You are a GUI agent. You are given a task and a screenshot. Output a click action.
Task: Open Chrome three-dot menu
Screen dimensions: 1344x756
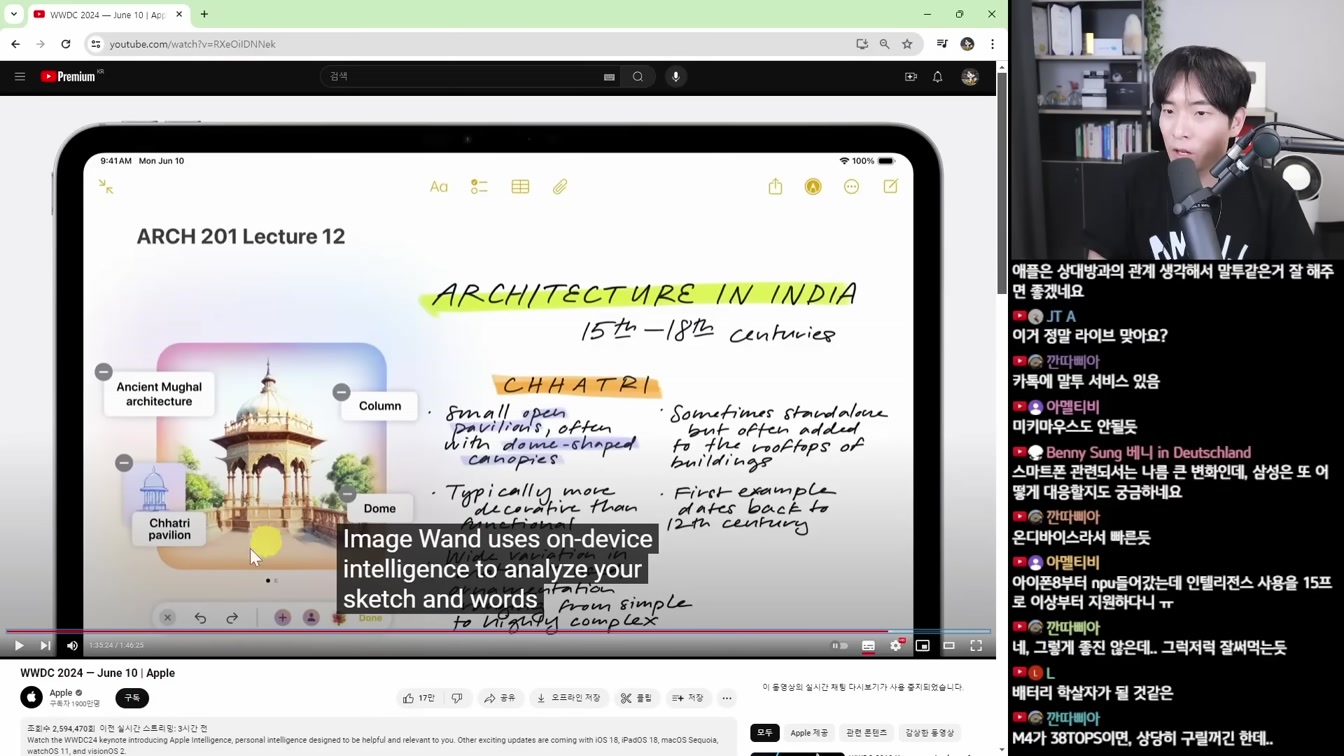click(992, 44)
